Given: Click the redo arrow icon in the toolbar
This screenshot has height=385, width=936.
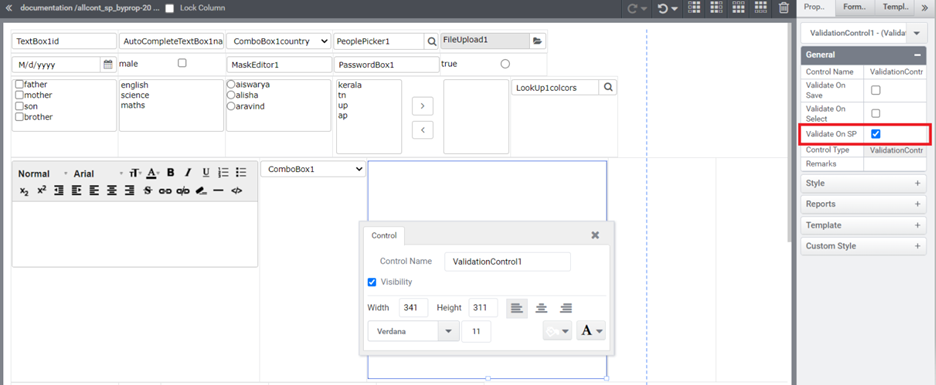Looking at the screenshot, I should 633,8.
